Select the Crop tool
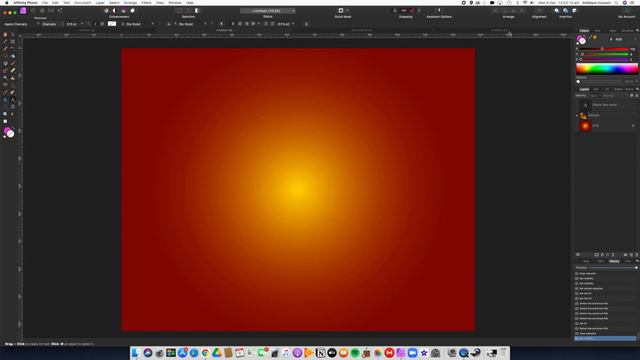Viewport: 640px width, 360px height. click(x=13, y=42)
